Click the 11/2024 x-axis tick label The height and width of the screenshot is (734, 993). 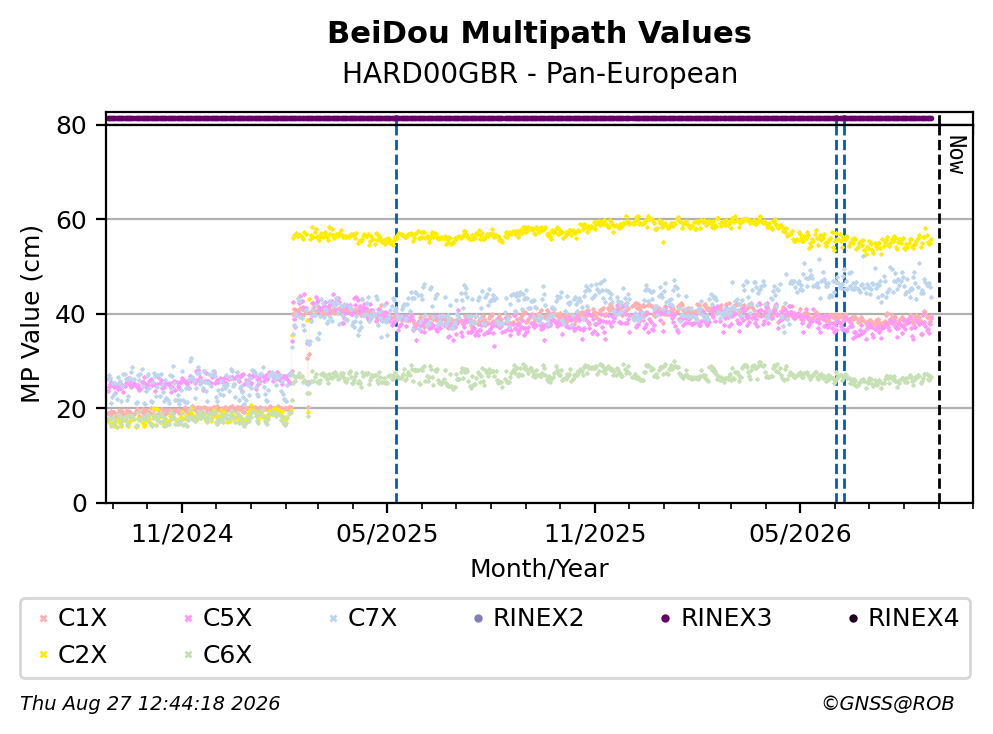(182, 534)
